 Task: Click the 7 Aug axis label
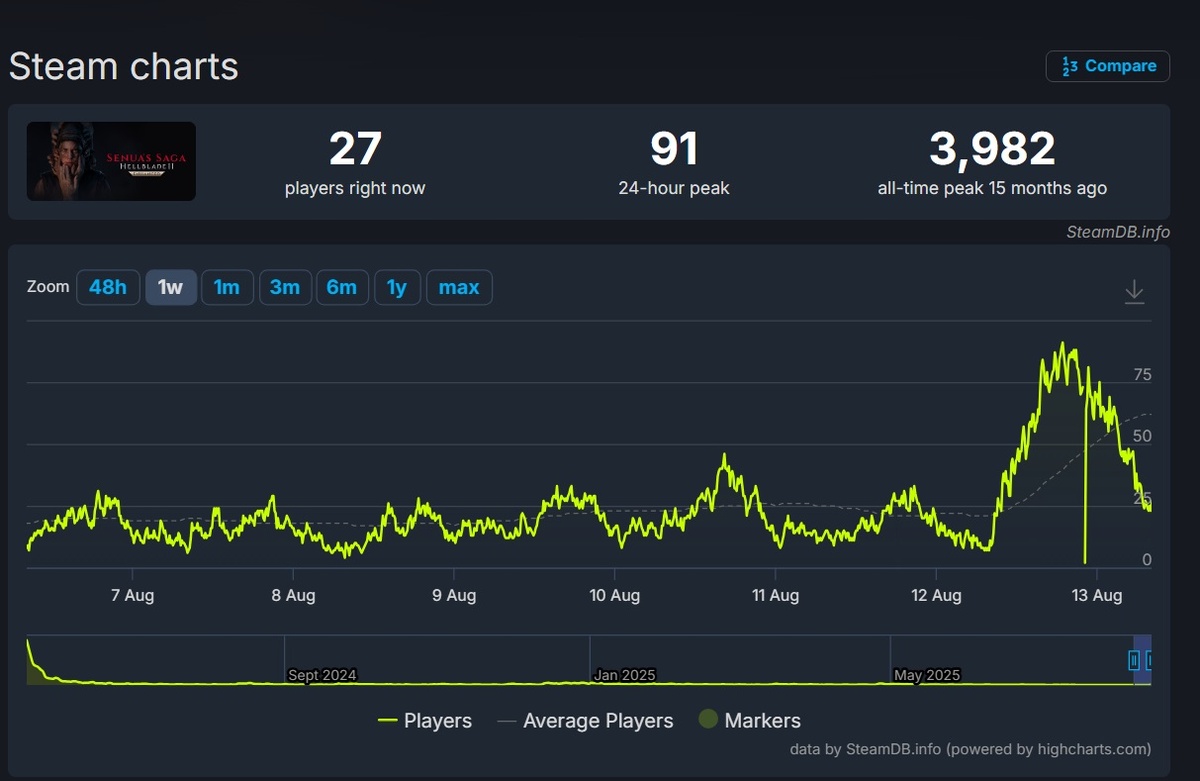(132, 595)
